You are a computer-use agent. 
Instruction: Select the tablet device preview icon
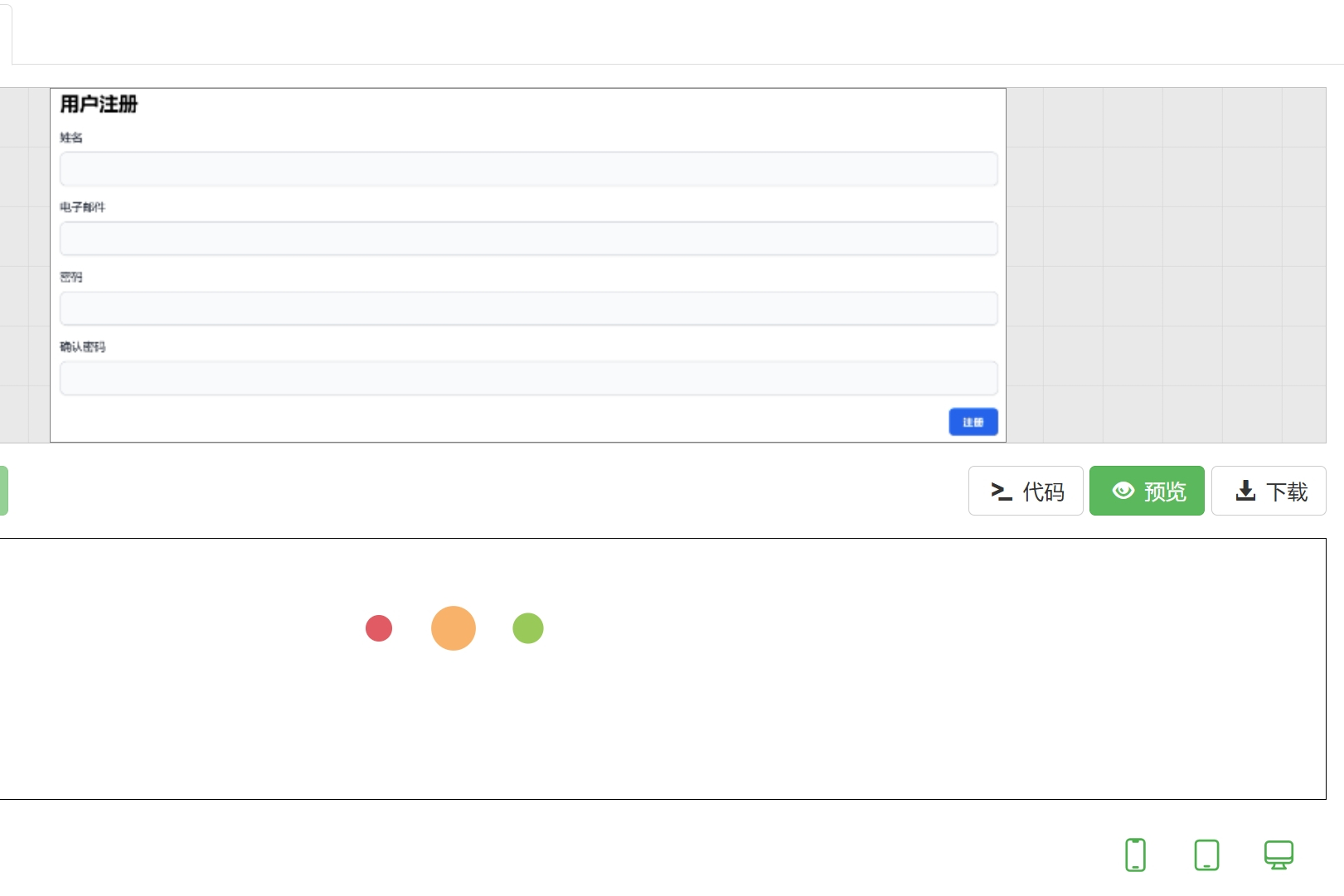point(1206,855)
